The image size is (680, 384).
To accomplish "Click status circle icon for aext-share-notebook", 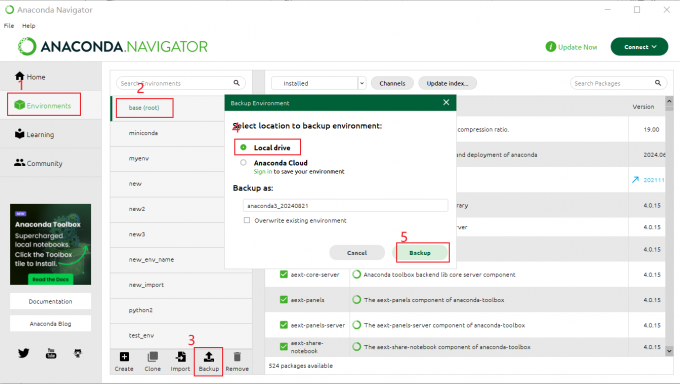I will [356, 347].
